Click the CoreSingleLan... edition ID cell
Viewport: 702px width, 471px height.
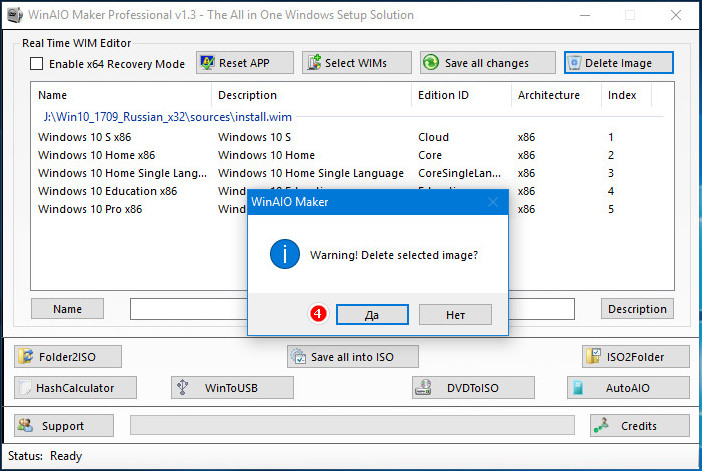pyautogui.click(x=459, y=173)
